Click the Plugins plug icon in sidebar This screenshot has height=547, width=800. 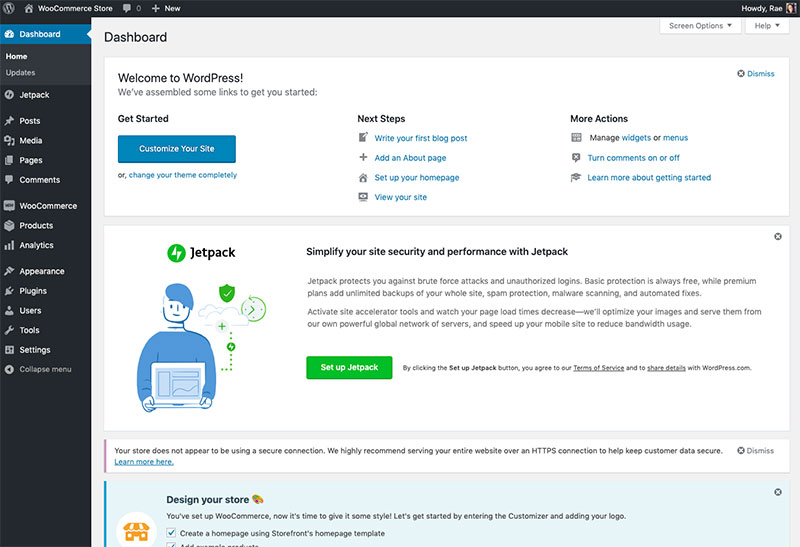9,291
